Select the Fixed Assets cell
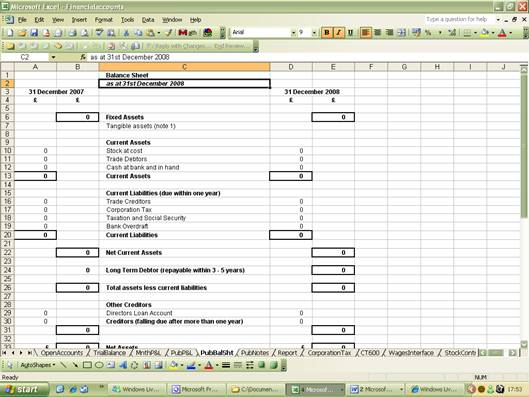The width and height of the screenshot is (529, 397). pos(185,117)
